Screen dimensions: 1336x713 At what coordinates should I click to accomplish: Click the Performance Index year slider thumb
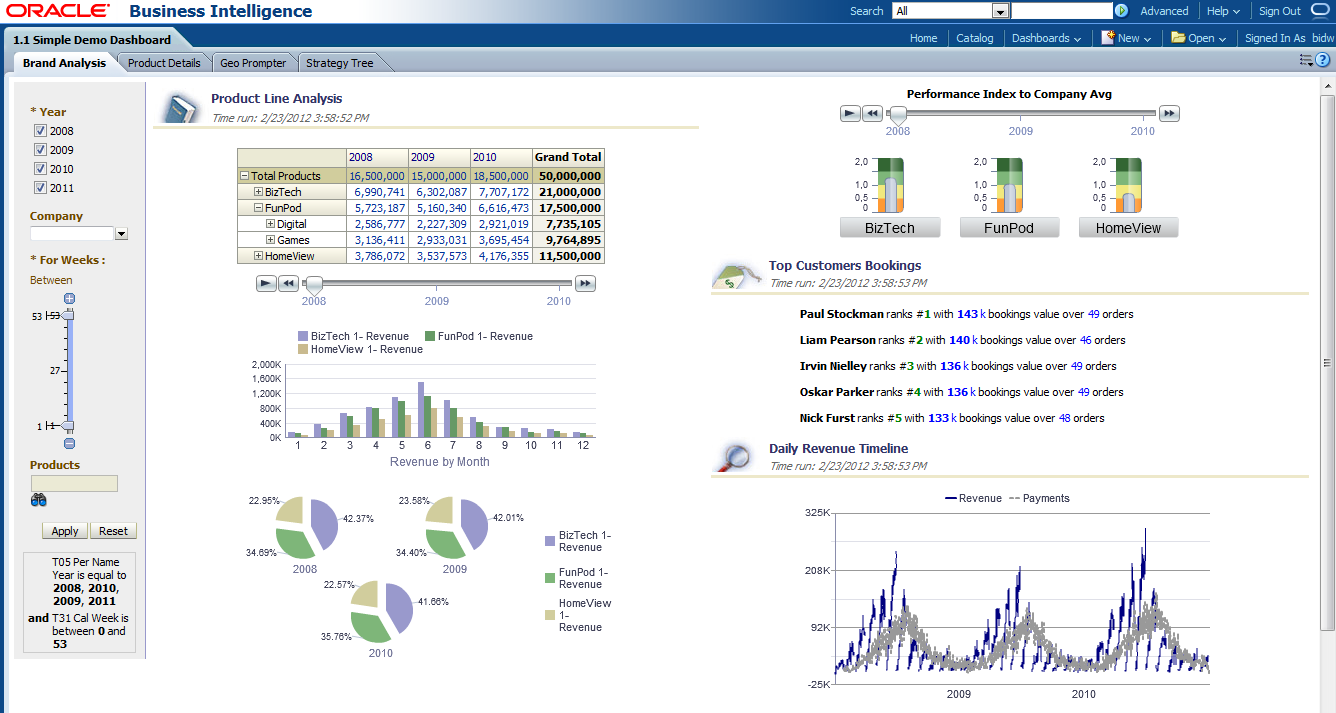898,115
